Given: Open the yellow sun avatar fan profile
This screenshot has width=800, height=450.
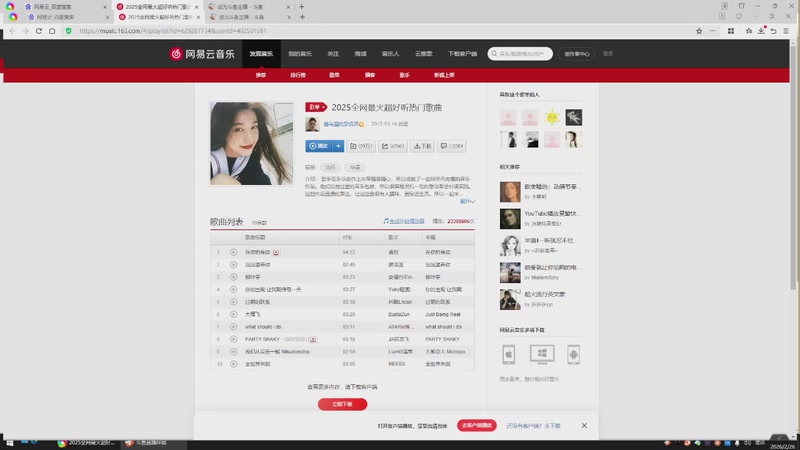Looking at the screenshot, I should pos(552,117).
